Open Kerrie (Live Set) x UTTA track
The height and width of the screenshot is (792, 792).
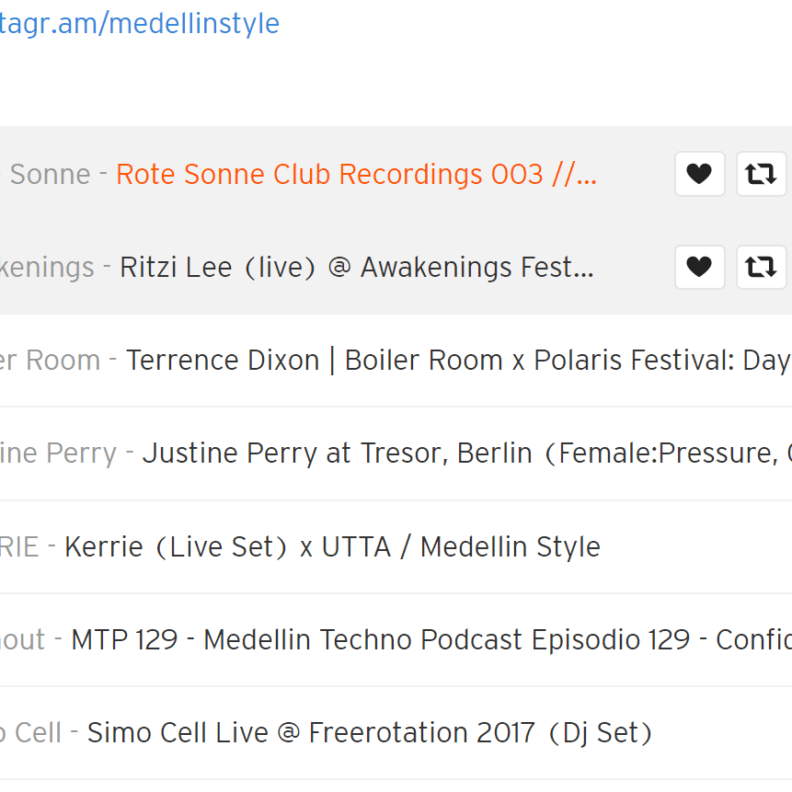pyautogui.click(x=332, y=547)
